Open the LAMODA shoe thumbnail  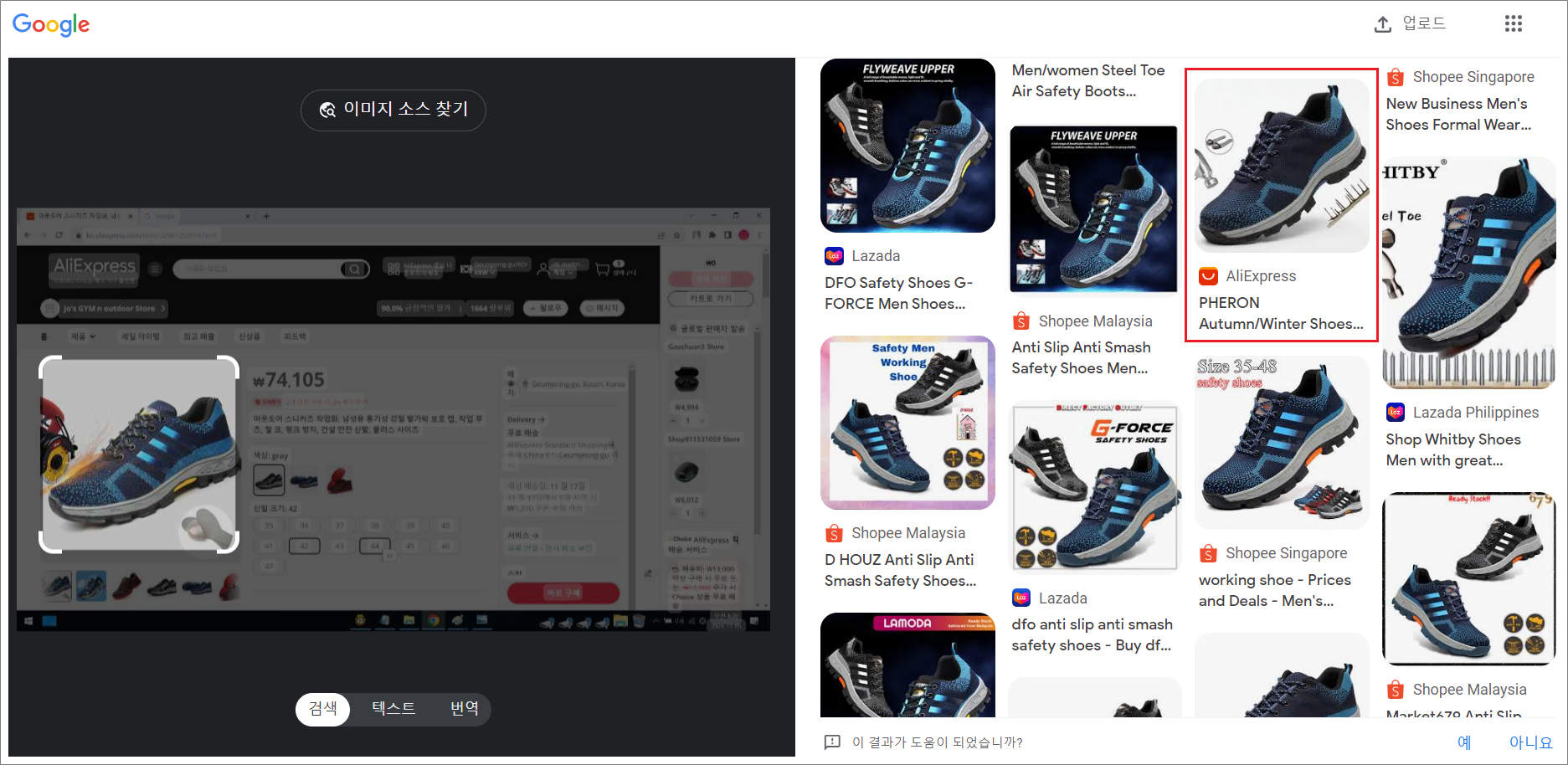pyautogui.click(x=907, y=665)
